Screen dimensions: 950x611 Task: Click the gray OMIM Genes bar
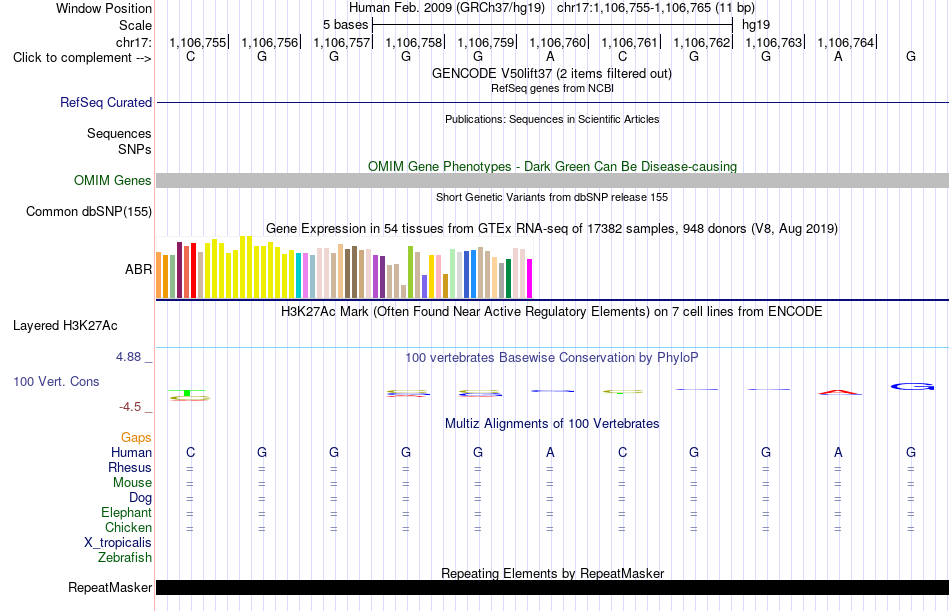tap(553, 181)
